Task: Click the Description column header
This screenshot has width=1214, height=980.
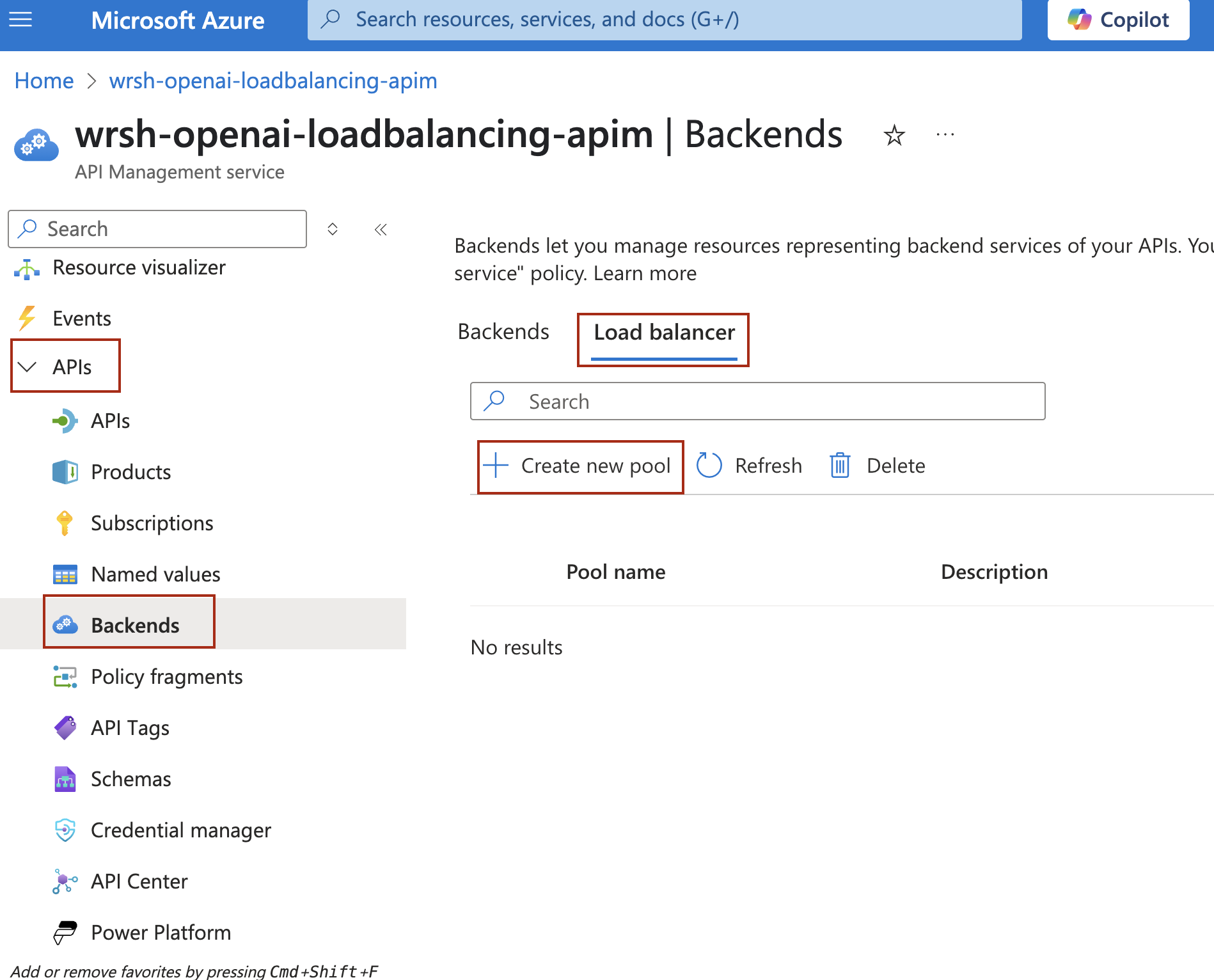Action: [x=994, y=572]
